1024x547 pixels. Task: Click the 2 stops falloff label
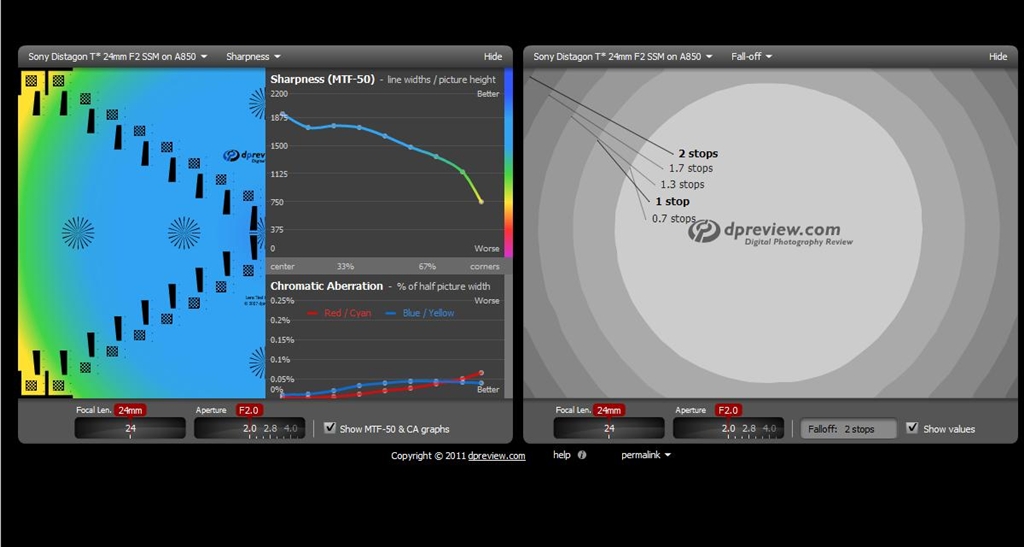(x=698, y=153)
